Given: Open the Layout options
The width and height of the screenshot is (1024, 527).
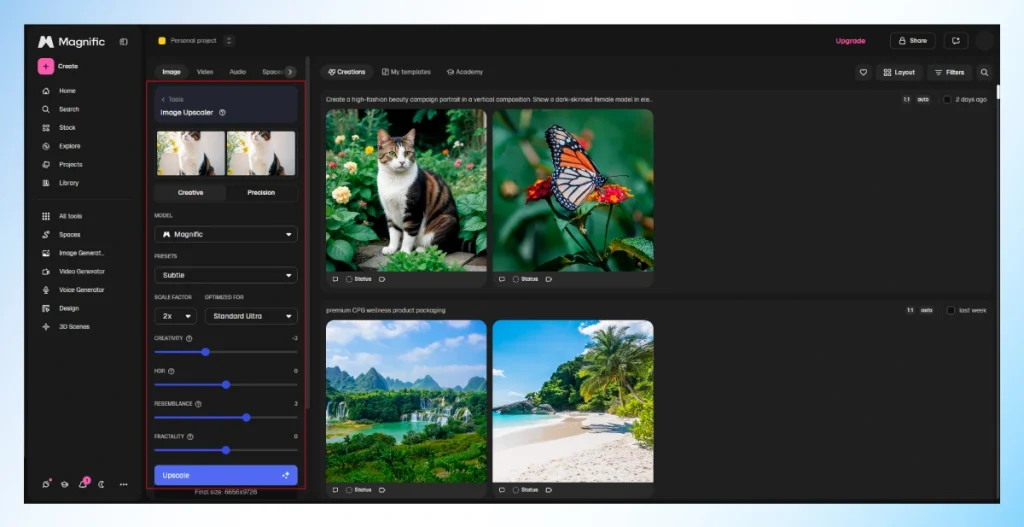Looking at the screenshot, I should coord(899,72).
